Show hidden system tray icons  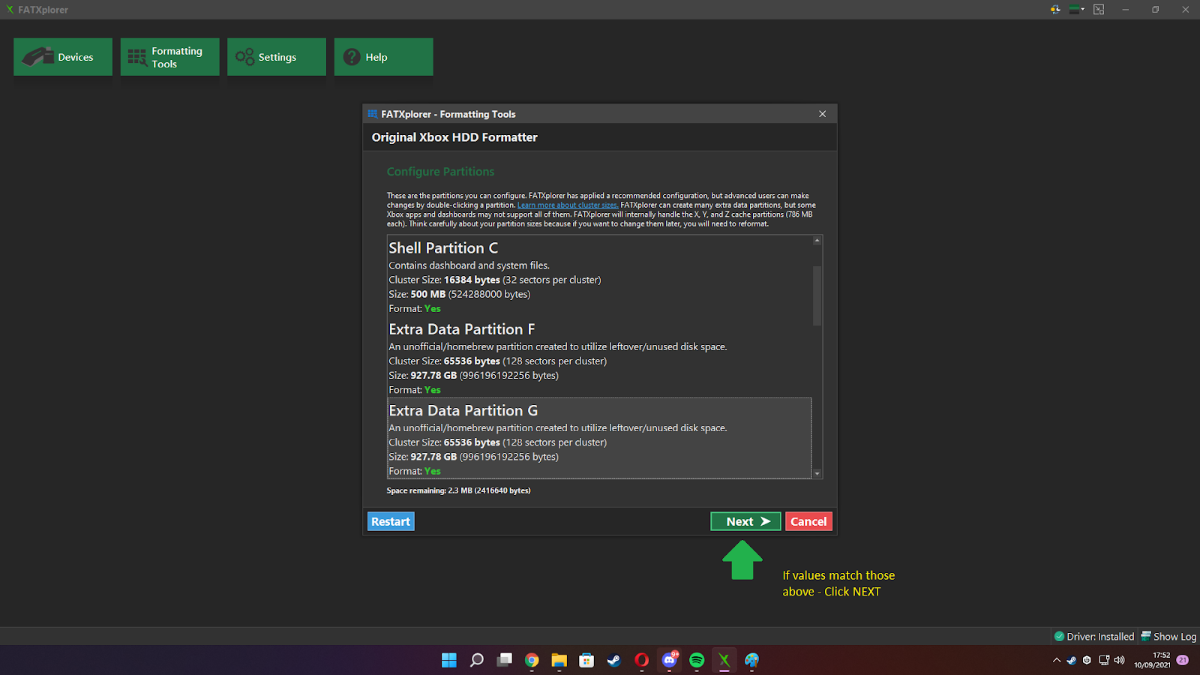(1056, 660)
